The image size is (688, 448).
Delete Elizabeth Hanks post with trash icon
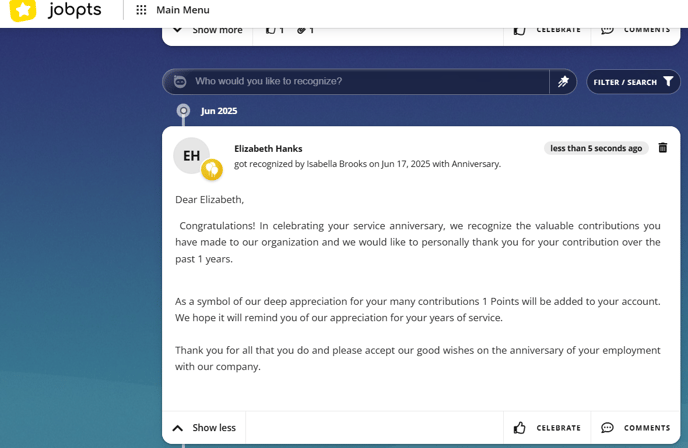pyautogui.click(x=663, y=148)
